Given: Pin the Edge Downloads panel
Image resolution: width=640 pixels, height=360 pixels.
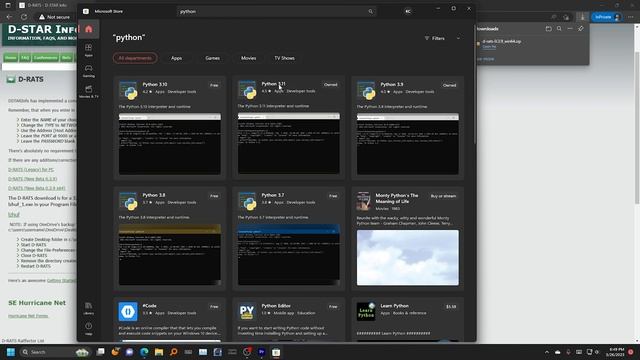Looking at the screenshot, I should [580, 29].
